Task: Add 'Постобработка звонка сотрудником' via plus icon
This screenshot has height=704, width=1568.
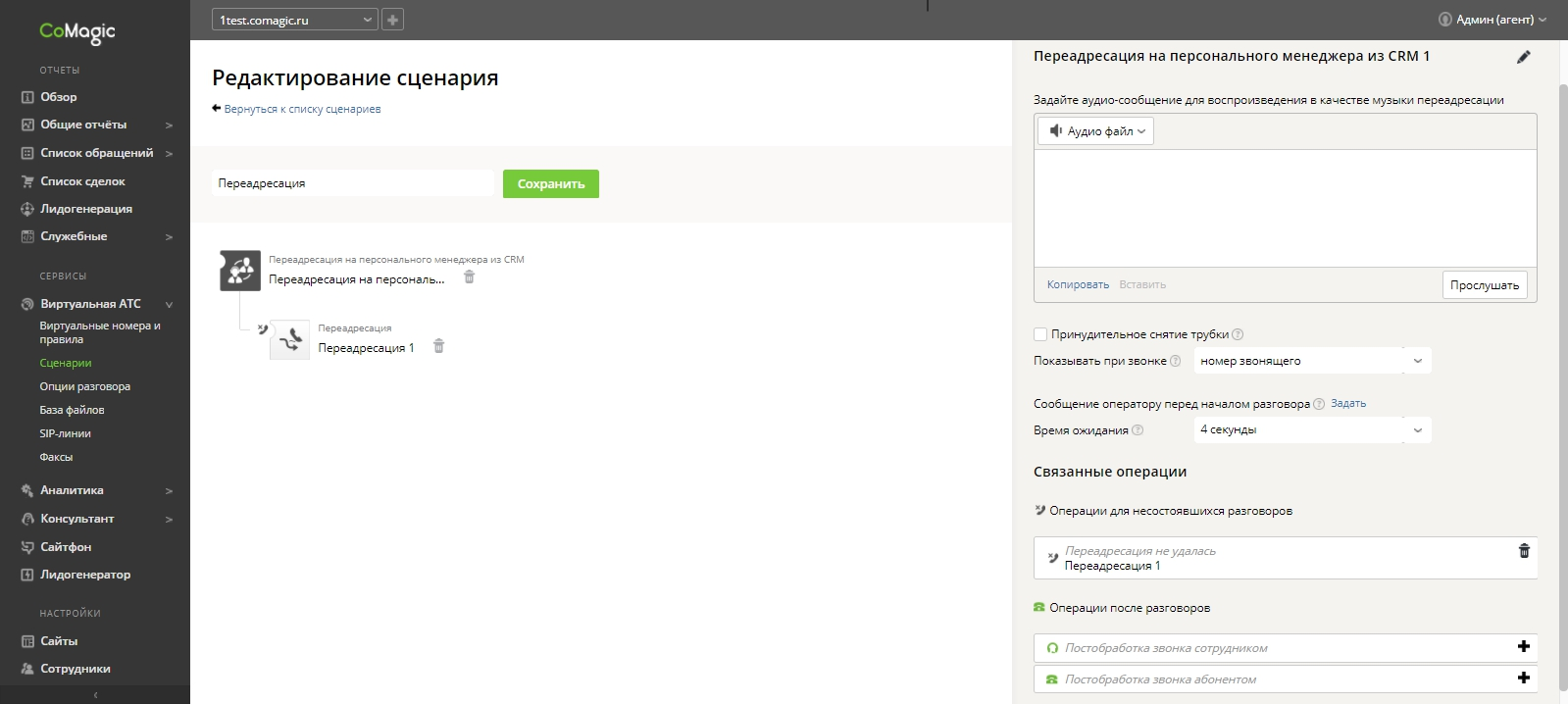Action: pos(1524,646)
